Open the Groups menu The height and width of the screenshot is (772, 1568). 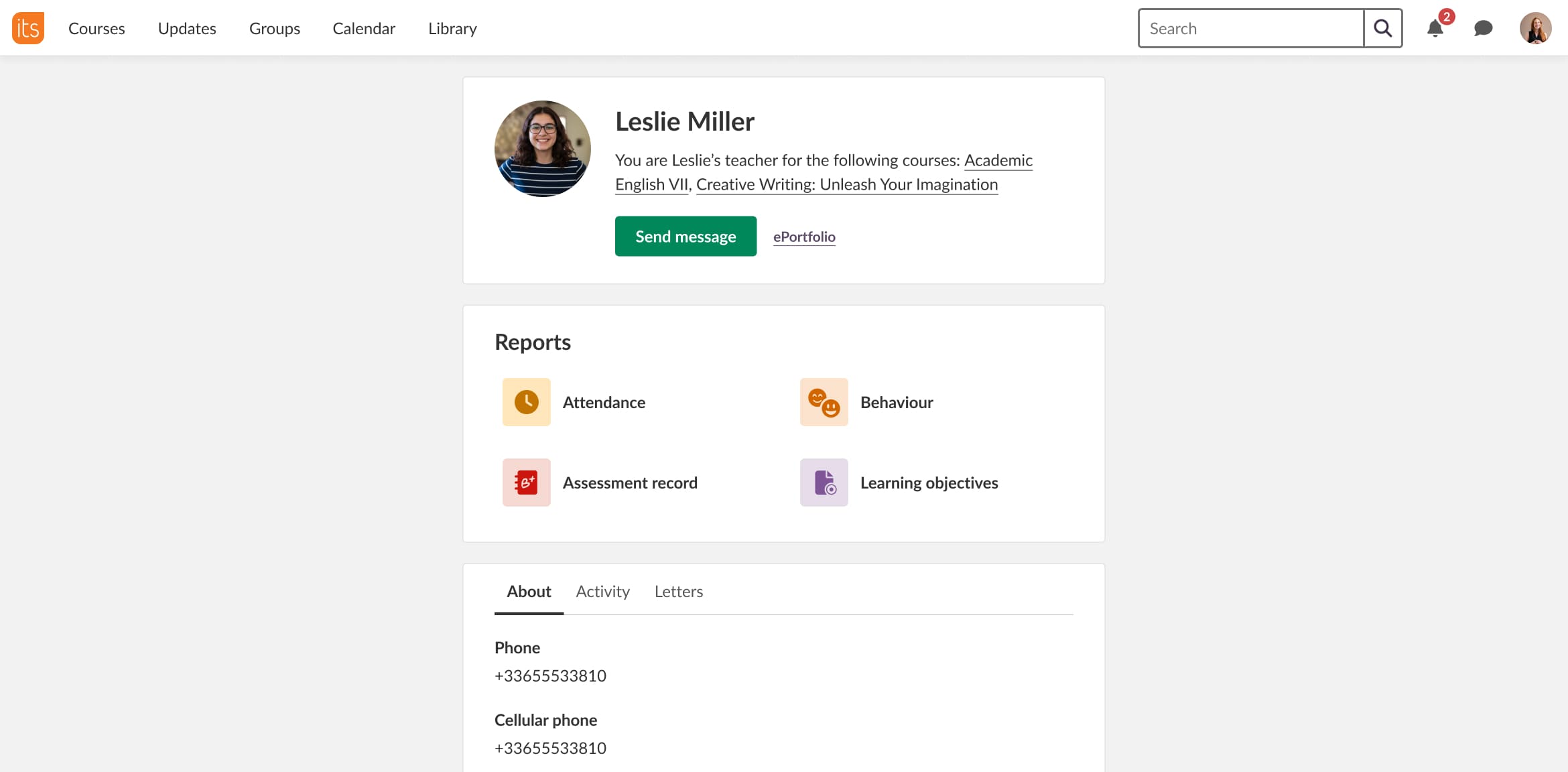point(274,28)
